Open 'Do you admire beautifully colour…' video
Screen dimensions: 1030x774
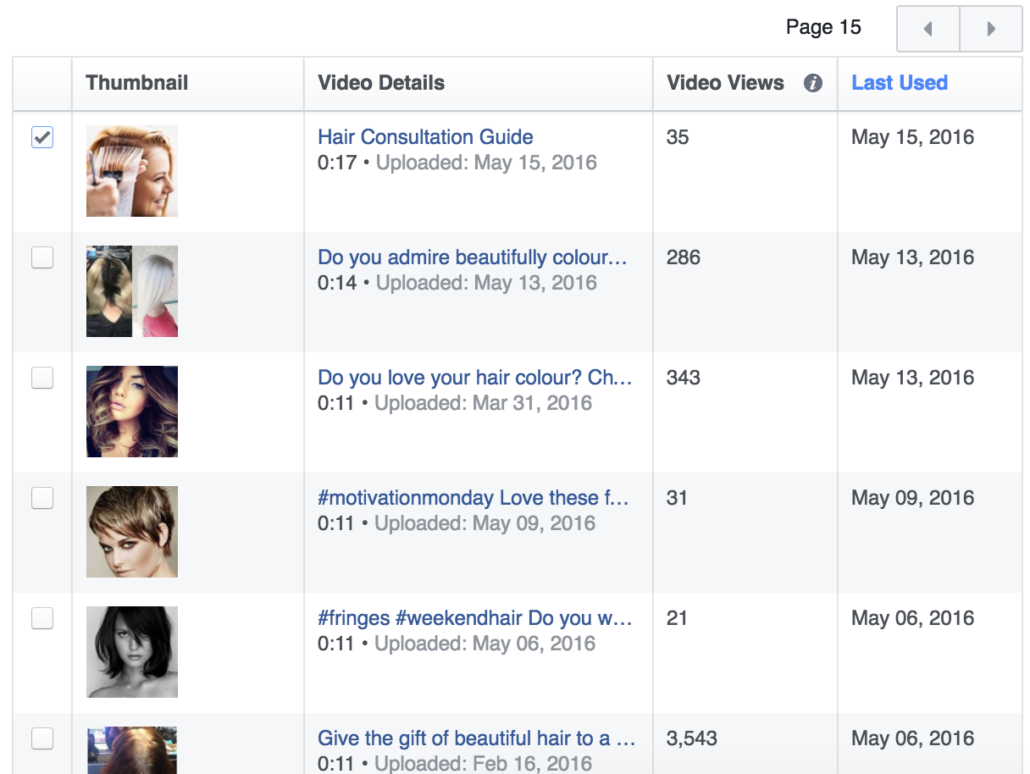pos(472,257)
